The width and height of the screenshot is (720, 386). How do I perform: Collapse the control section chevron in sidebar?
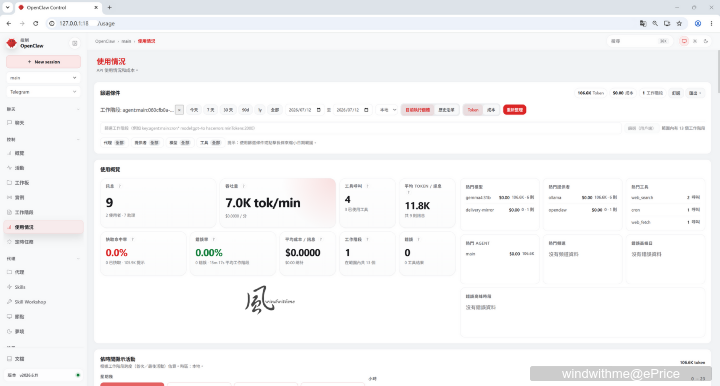(x=78, y=140)
